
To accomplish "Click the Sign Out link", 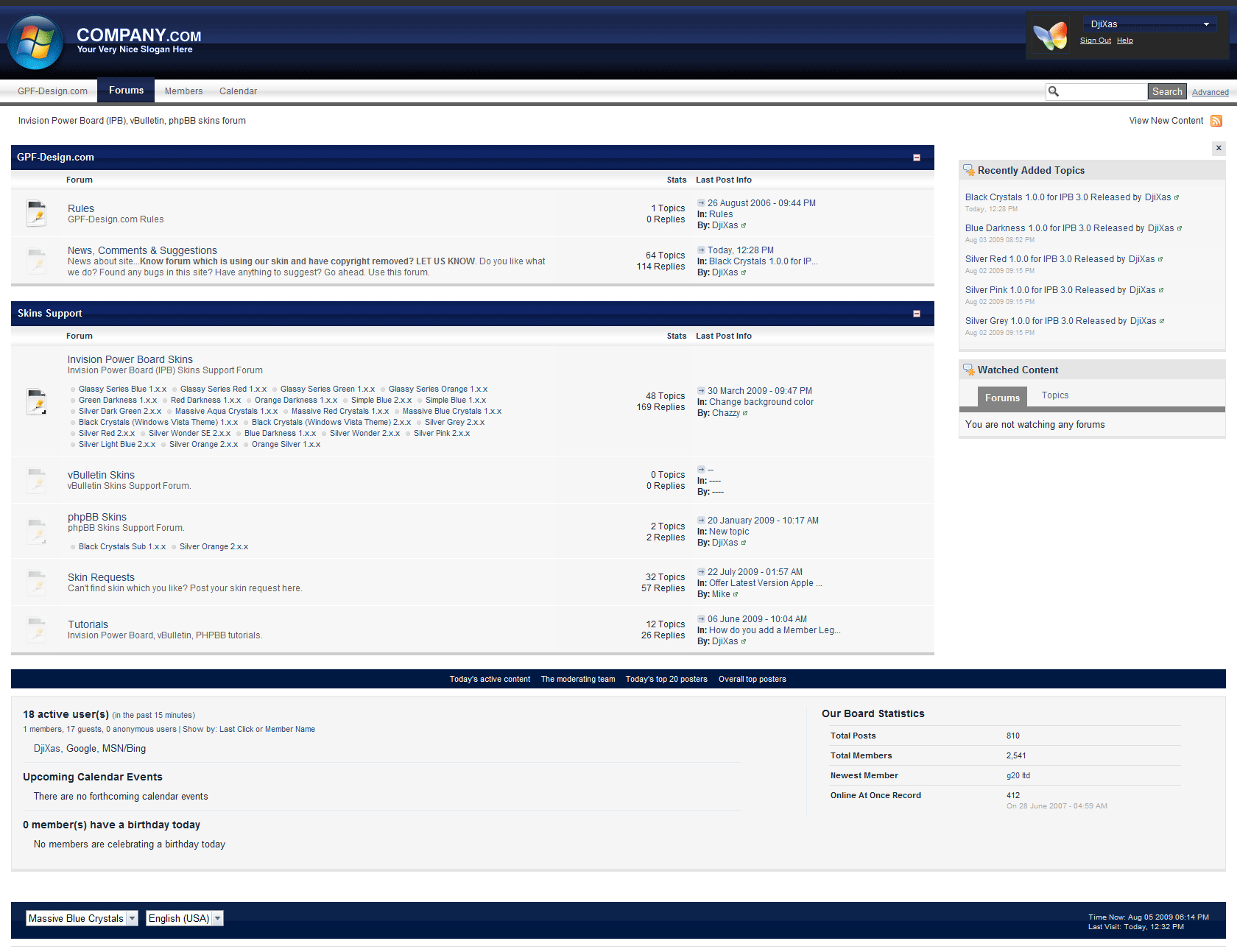I will point(1095,40).
